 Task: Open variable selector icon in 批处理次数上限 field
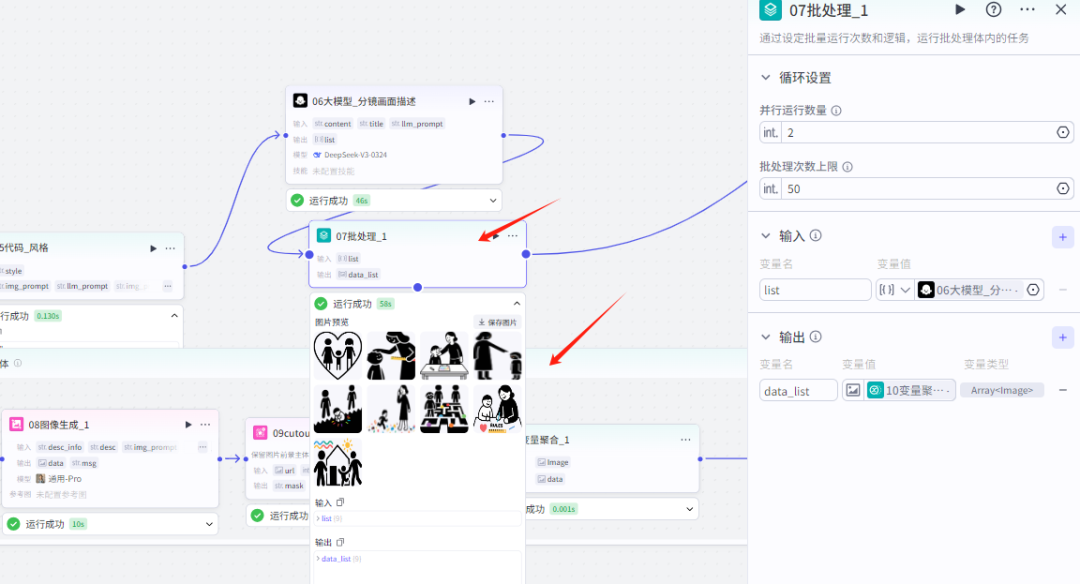[1063, 188]
